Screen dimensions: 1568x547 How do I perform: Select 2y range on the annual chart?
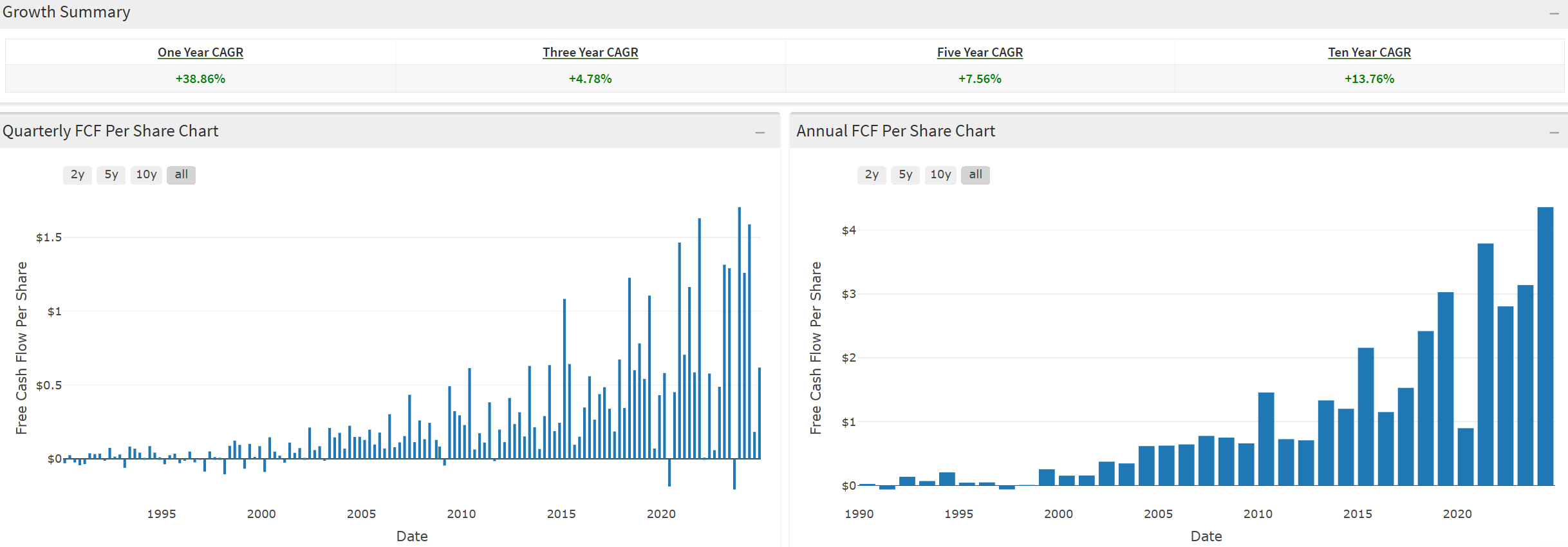872,174
